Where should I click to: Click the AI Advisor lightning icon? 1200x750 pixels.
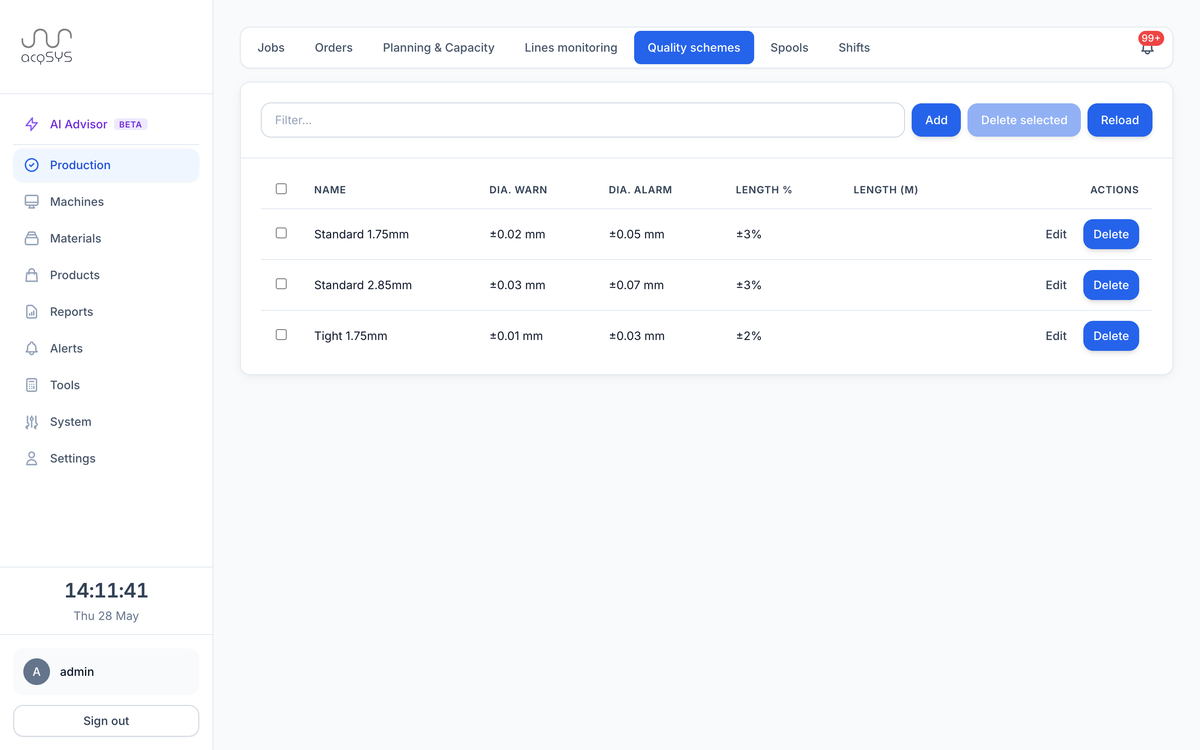coord(32,125)
